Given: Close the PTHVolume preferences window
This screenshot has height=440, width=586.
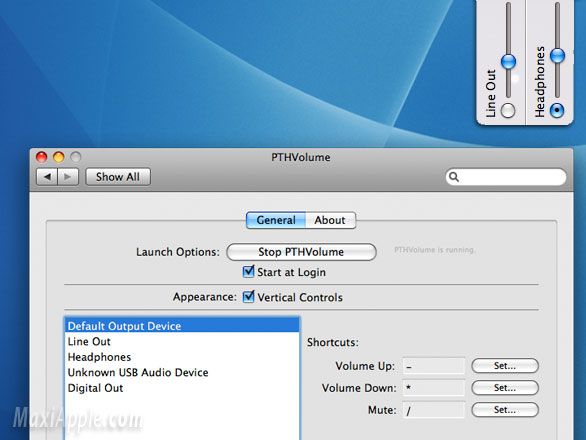Looking at the screenshot, I should [41, 157].
